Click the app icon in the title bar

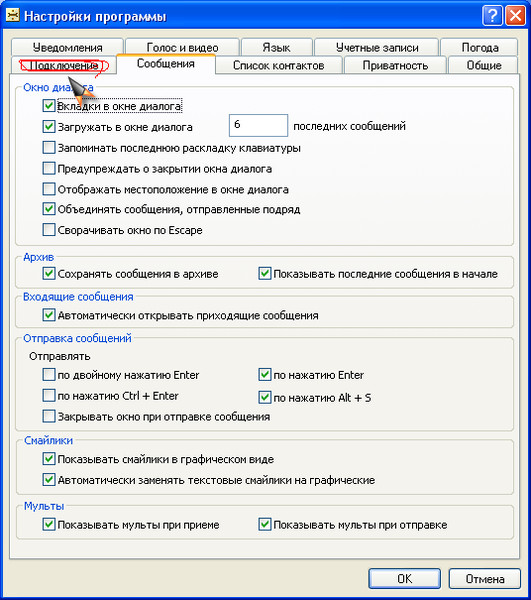coord(12,16)
